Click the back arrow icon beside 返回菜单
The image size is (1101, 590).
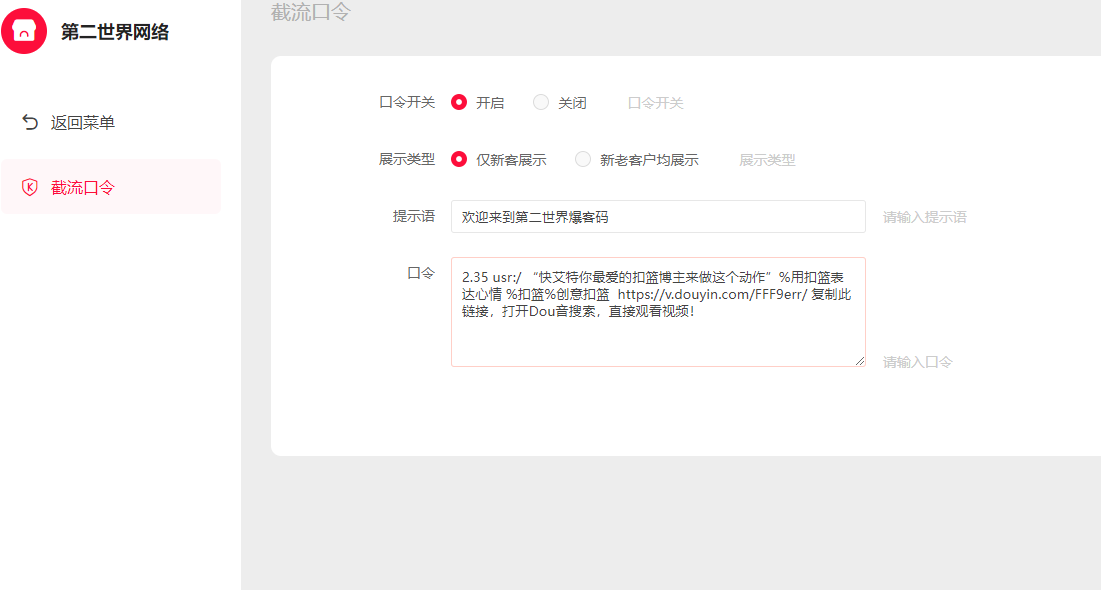30,123
